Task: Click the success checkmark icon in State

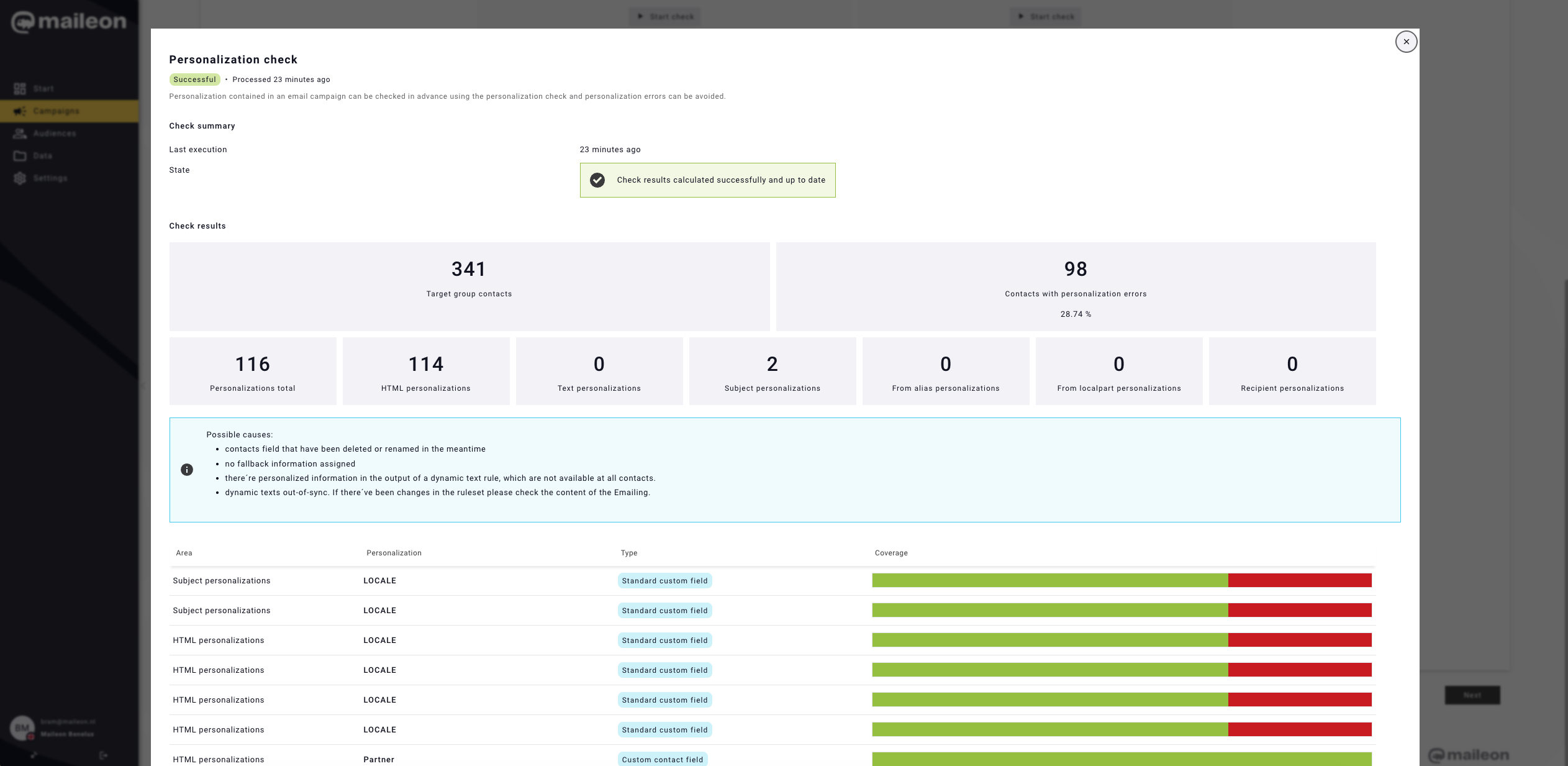Action: click(x=597, y=180)
